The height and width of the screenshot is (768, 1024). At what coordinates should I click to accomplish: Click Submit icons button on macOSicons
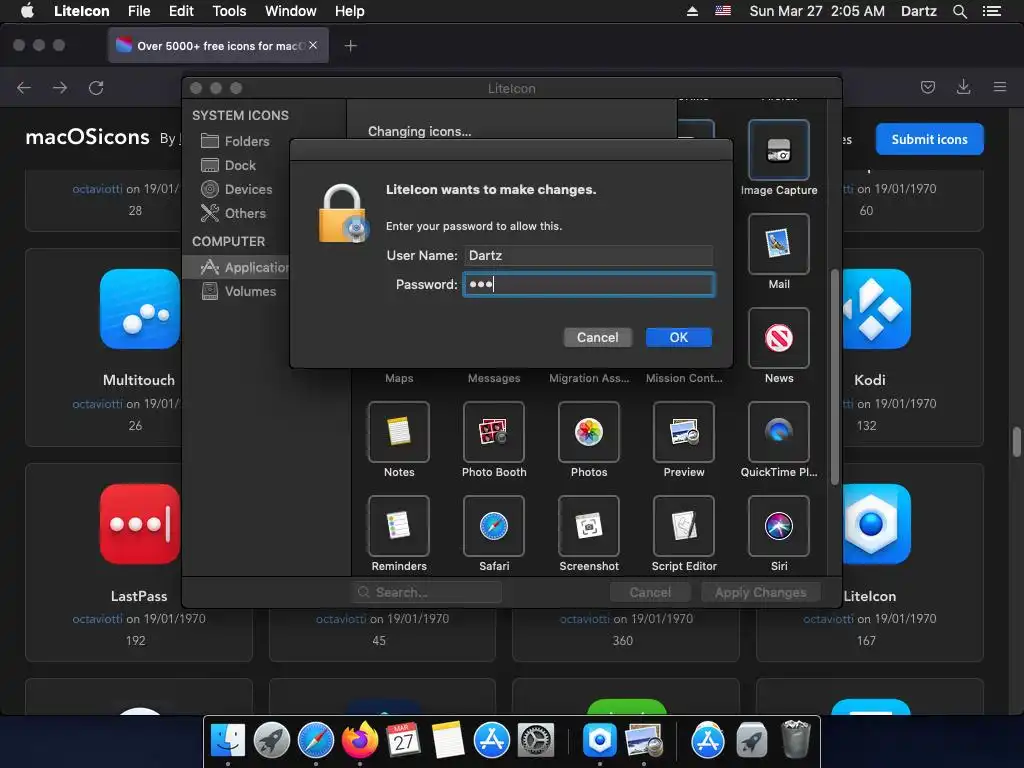[929, 139]
